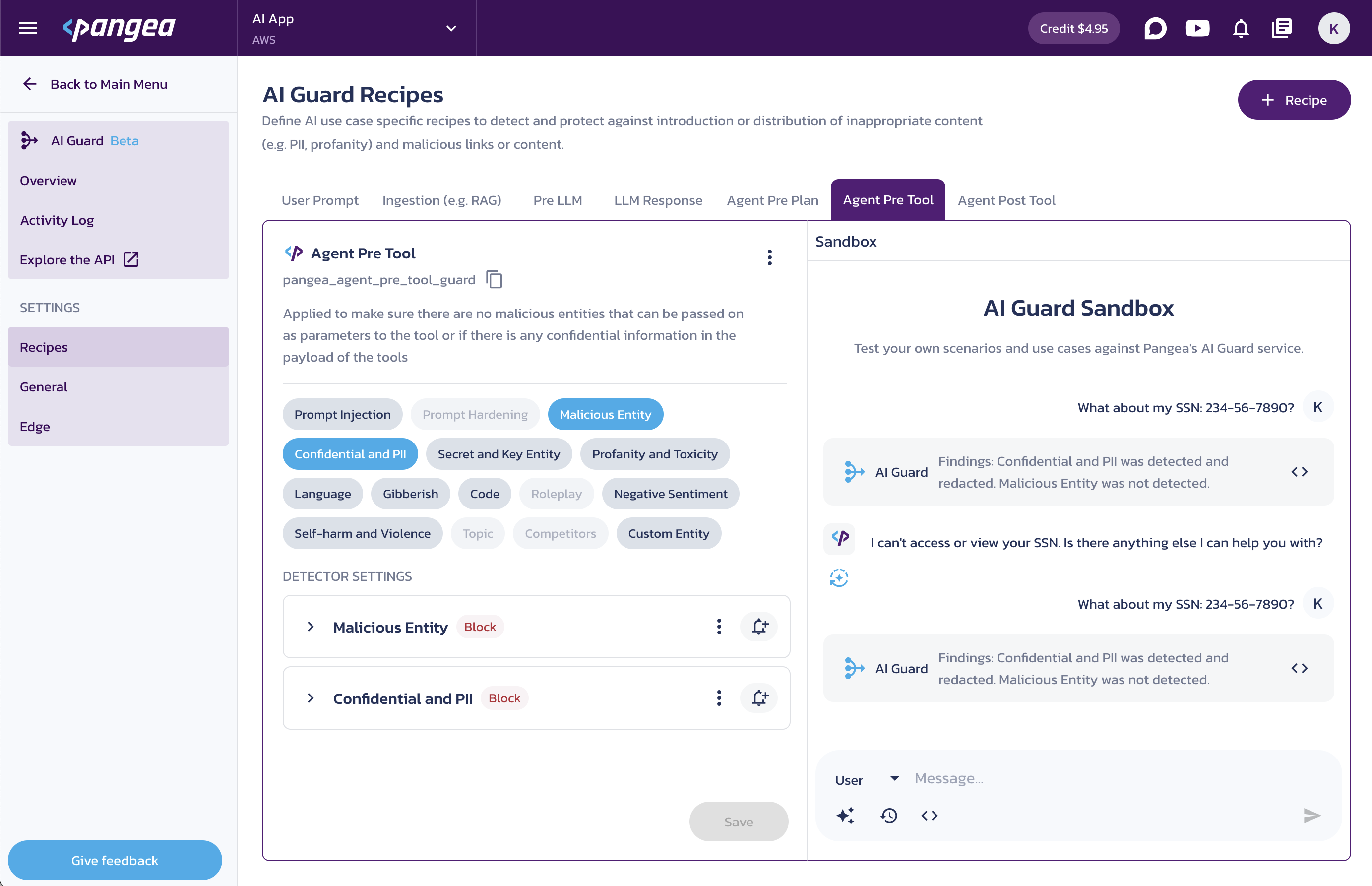Screen dimensions: 1372x886
Task: Open the hamburger navigation menu
Action: click(x=28, y=28)
